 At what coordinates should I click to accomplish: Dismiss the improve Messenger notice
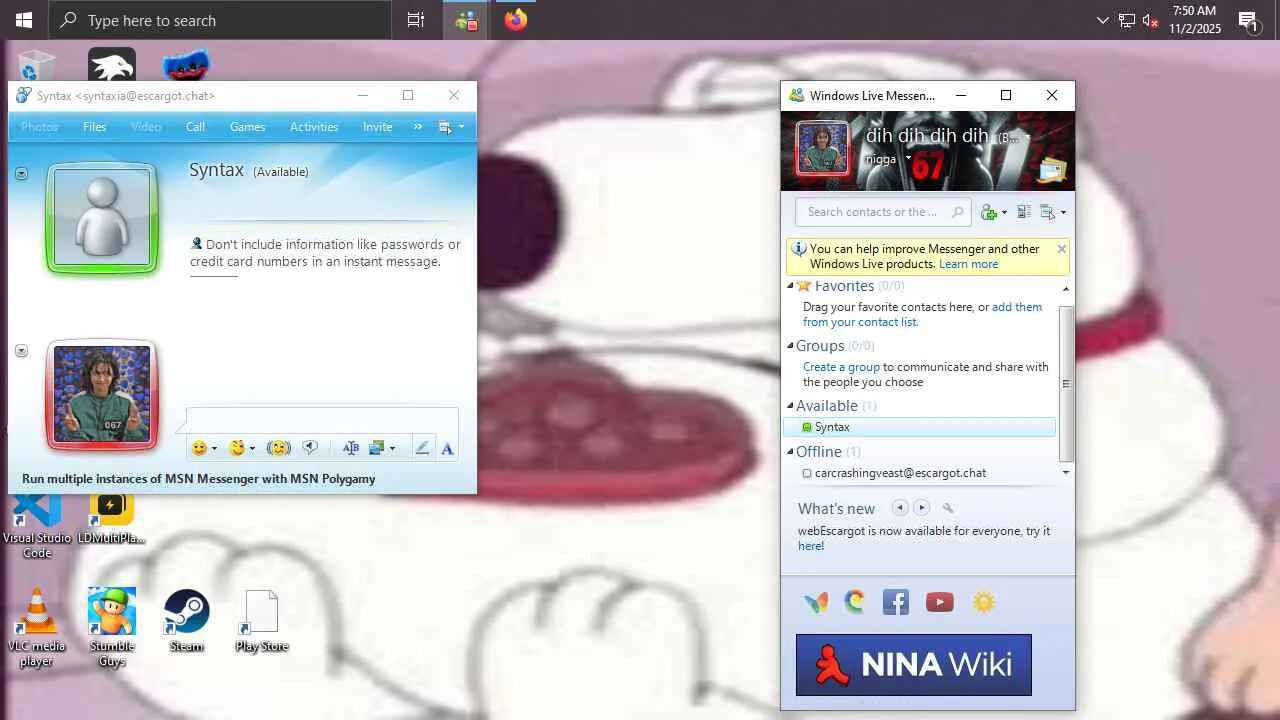click(1062, 249)
